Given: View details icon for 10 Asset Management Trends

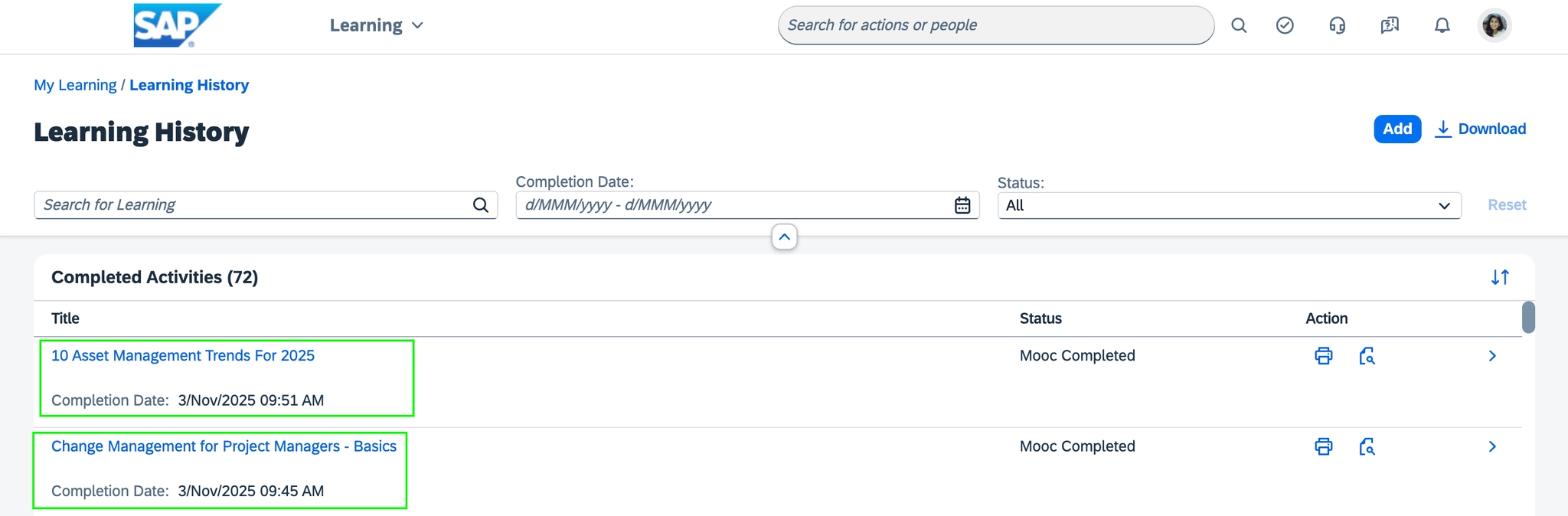Looking at the screenshot, I should [x=1367, y=356].
